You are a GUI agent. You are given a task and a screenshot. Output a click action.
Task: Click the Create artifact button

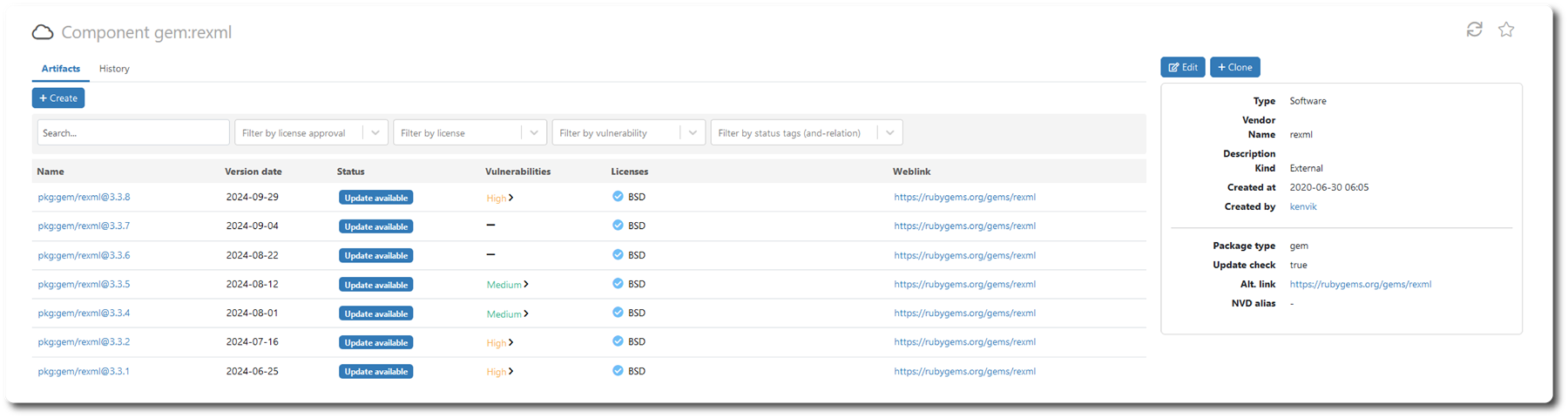pos(58,98)
